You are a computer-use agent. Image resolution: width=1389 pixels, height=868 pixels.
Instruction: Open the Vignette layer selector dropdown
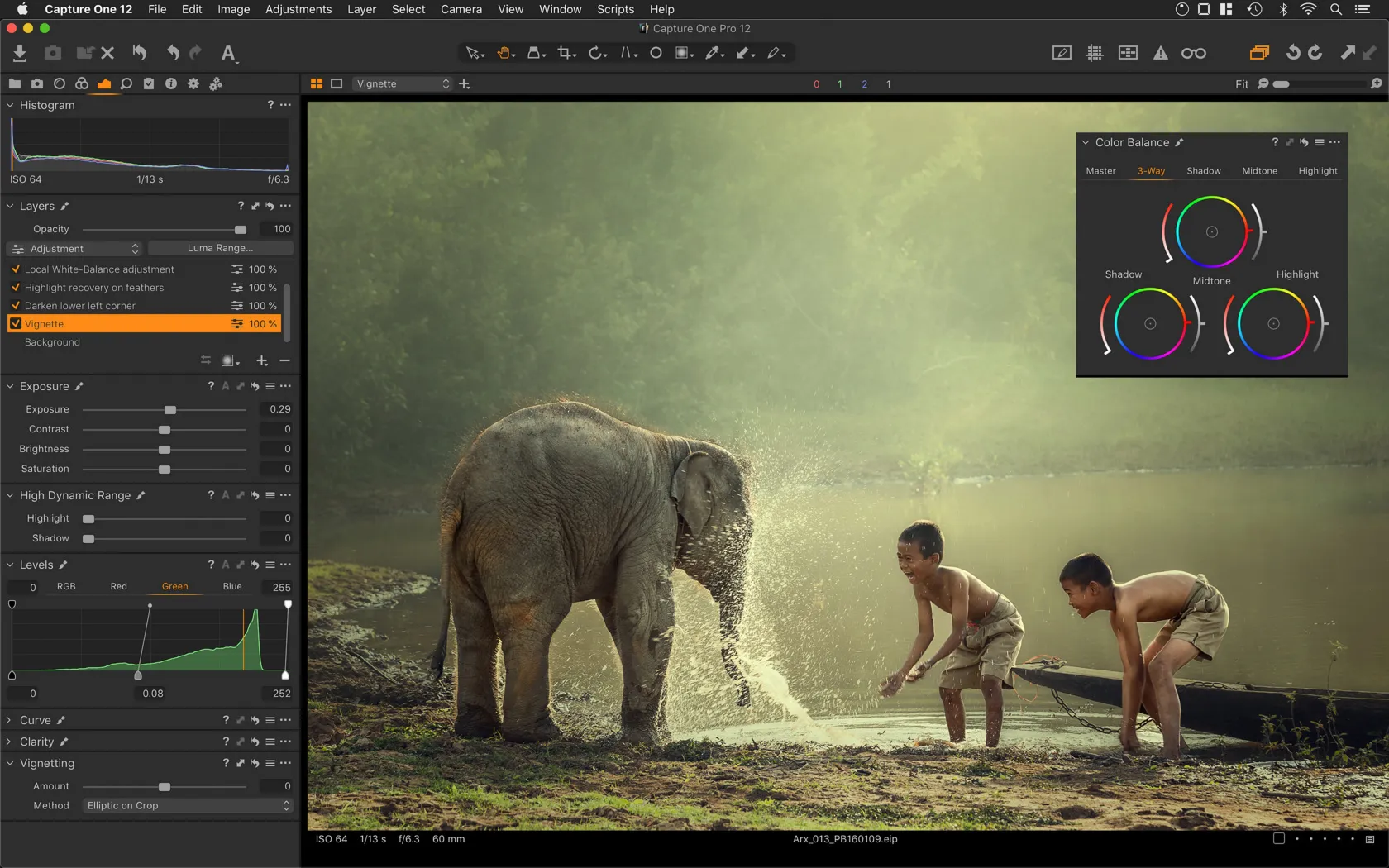tap(402, 83)
